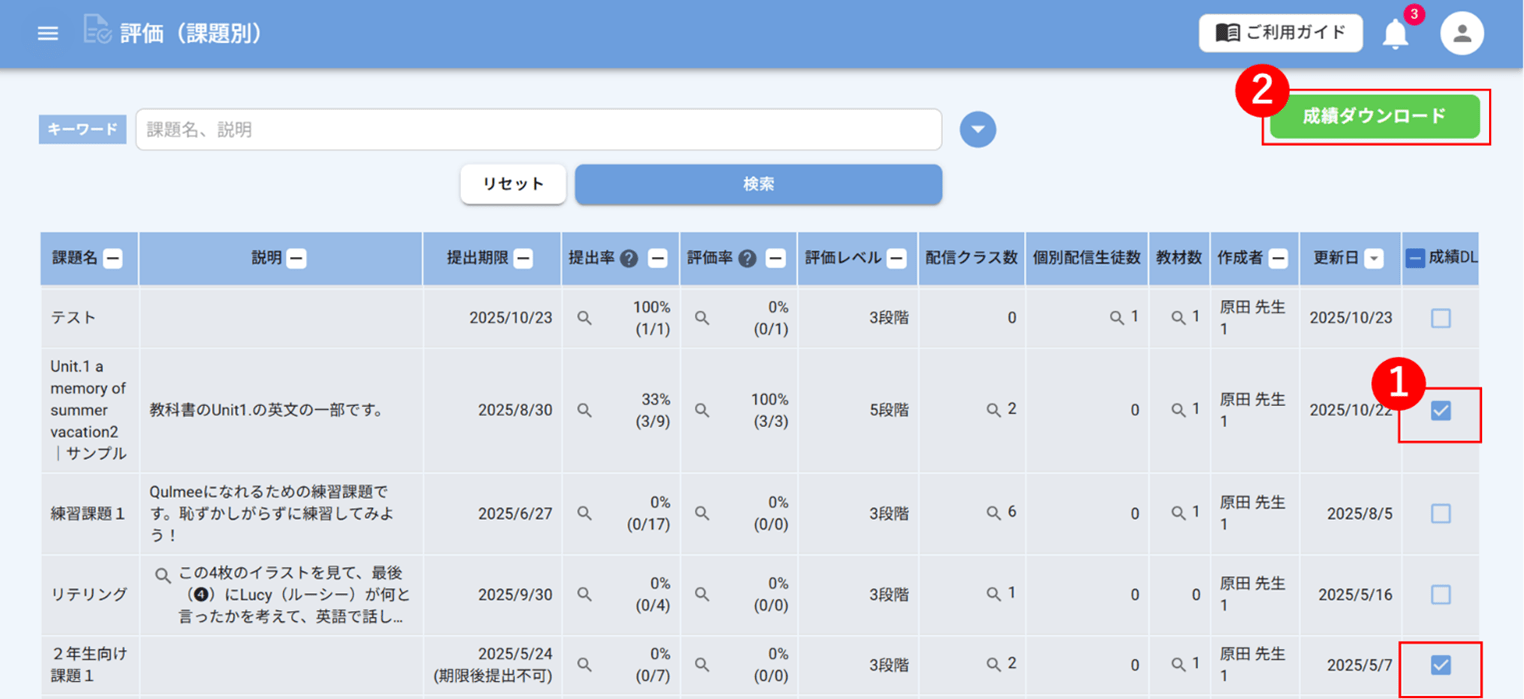Collapse the 課題名 column

113,258
